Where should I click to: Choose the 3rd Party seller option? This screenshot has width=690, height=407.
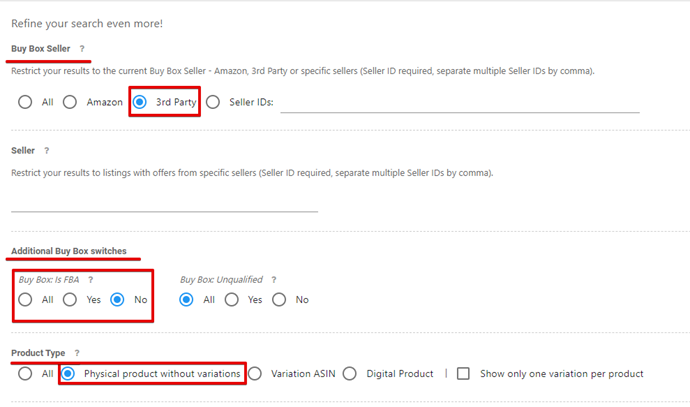click(x=140, y=102)
